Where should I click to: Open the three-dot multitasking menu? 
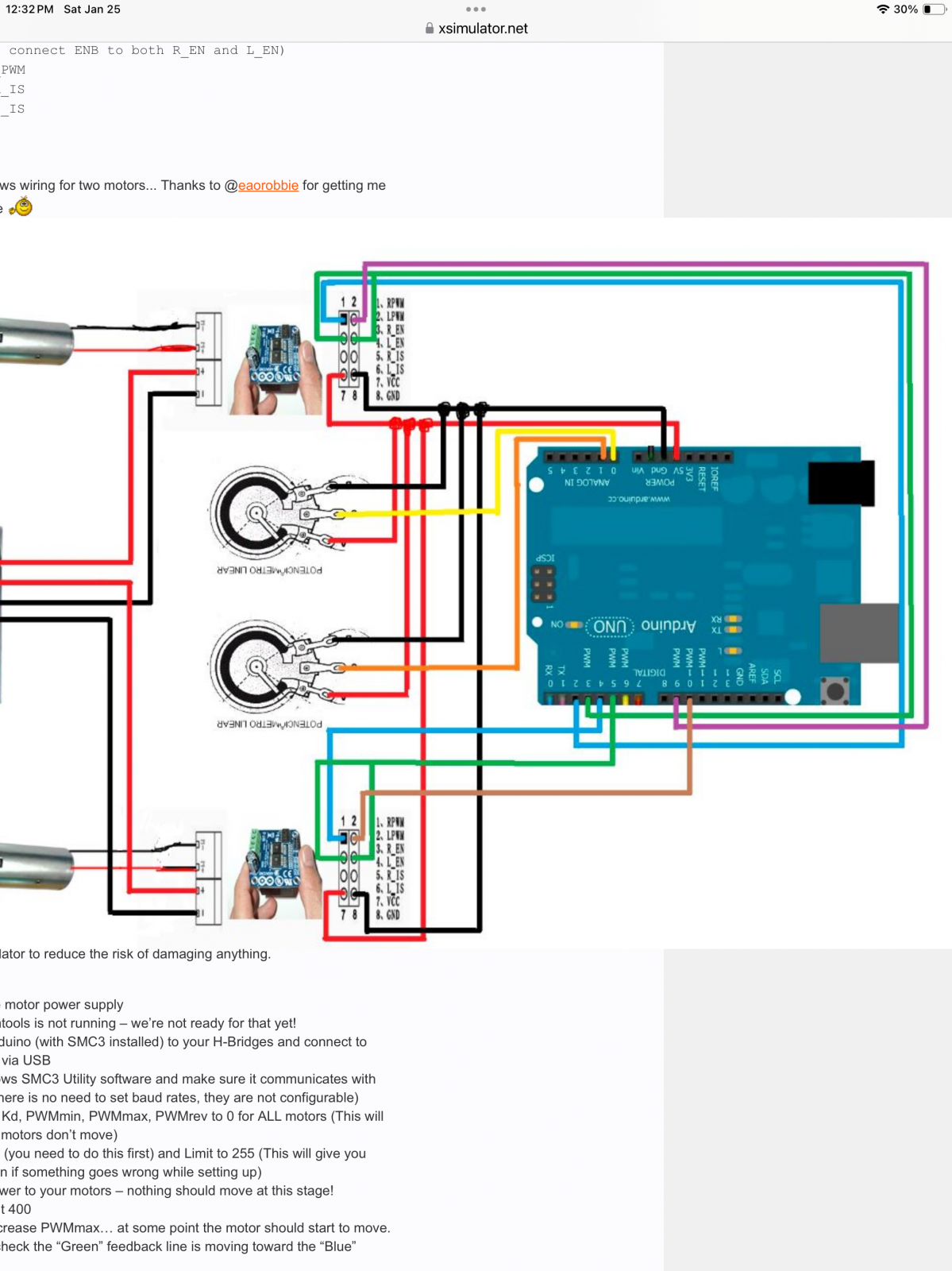(476, 10)
